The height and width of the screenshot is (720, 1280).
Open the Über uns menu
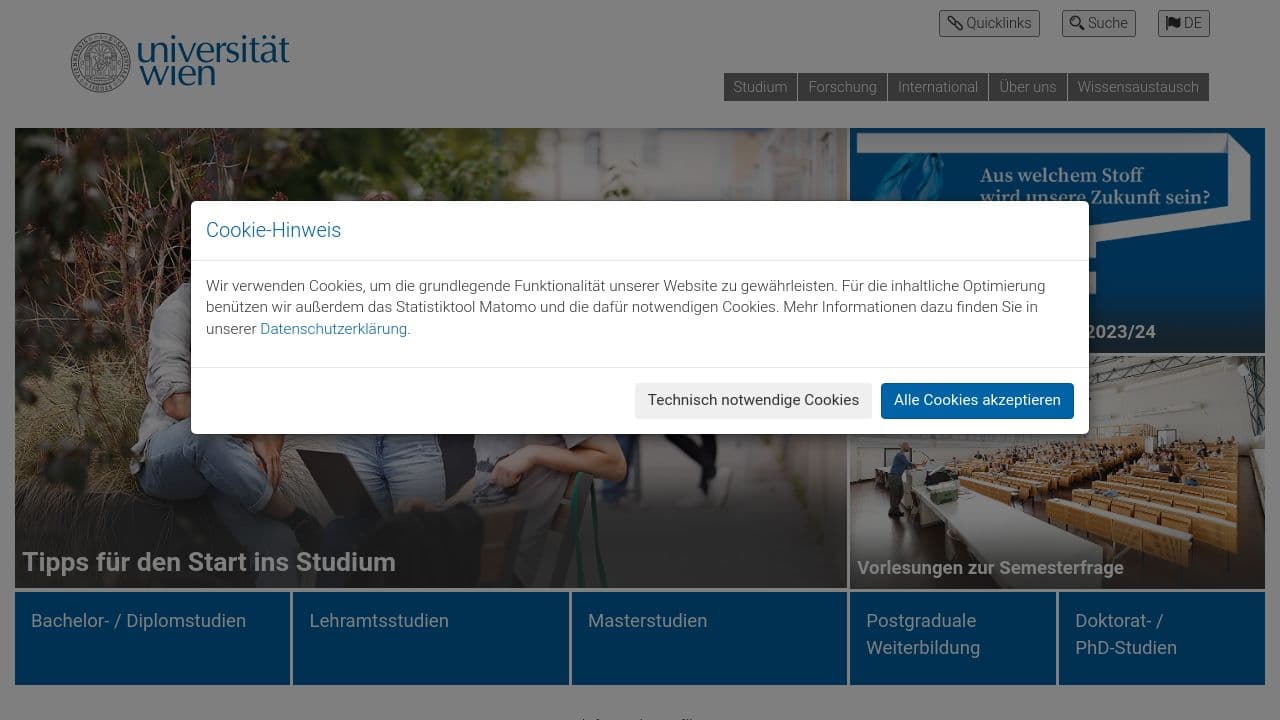click(1028, 87)
